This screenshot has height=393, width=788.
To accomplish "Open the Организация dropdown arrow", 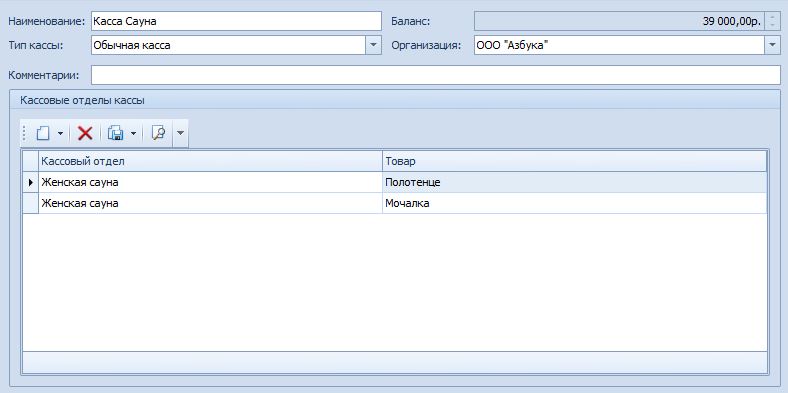I will coord(772,45).
